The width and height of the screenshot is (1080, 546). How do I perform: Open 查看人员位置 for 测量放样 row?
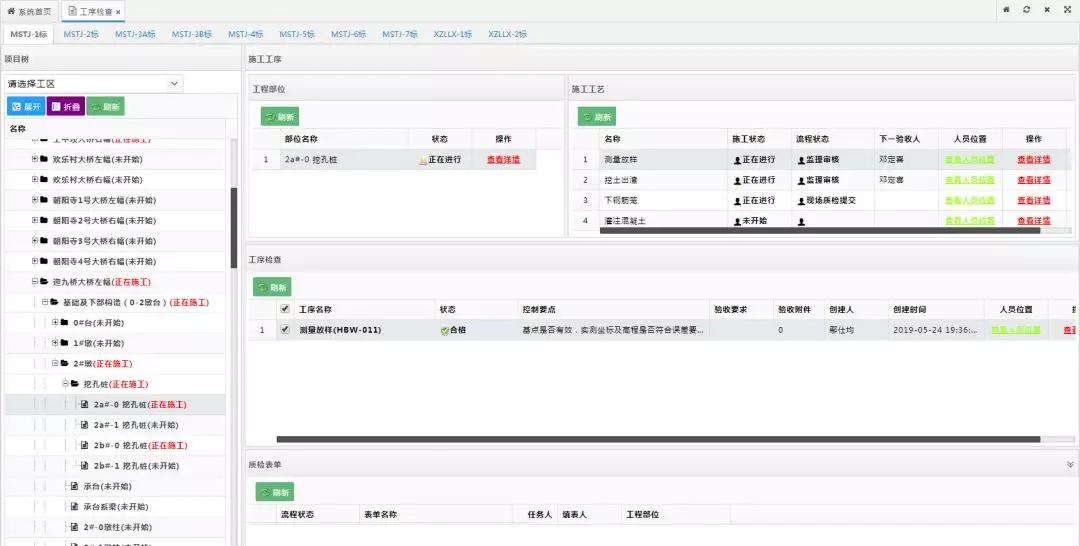point(970,160)
